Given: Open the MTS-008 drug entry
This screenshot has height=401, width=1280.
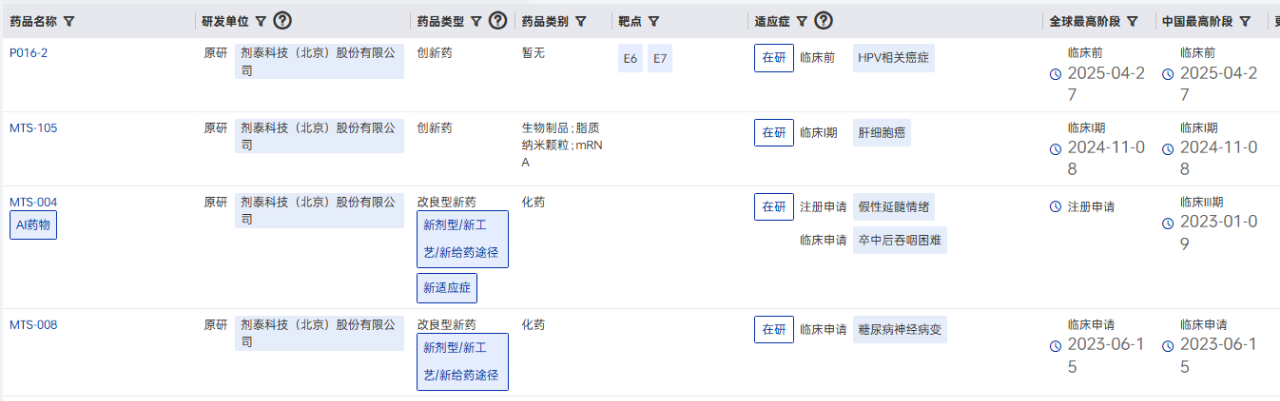Looking at the screenshot, I should point(33,325).
